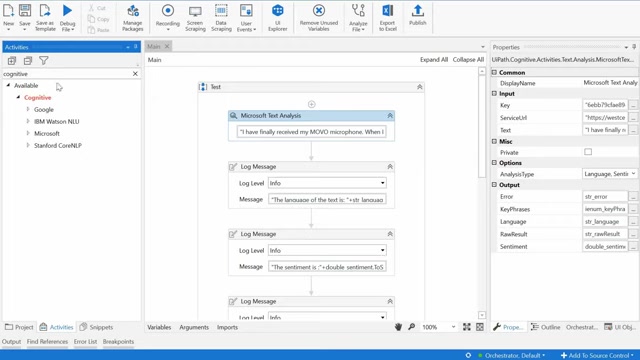Open the Key property ellipsis editor
Image resolution: width=640 pixels, height=360 pixels.
coord(633,105)
